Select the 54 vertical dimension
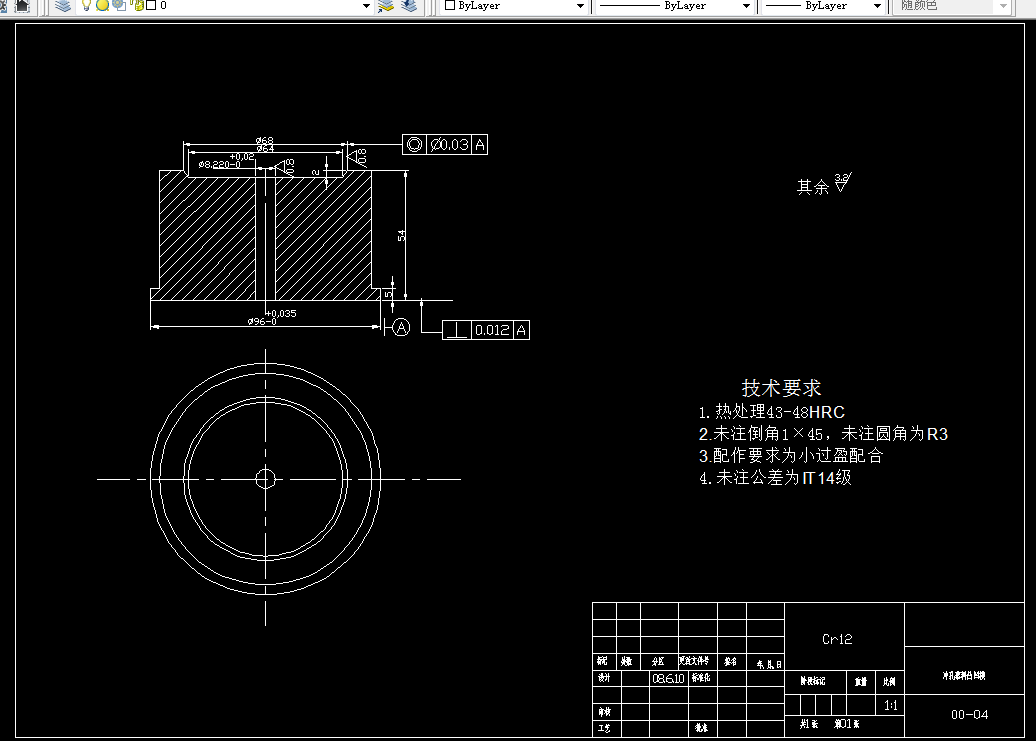 coord(401,235)
